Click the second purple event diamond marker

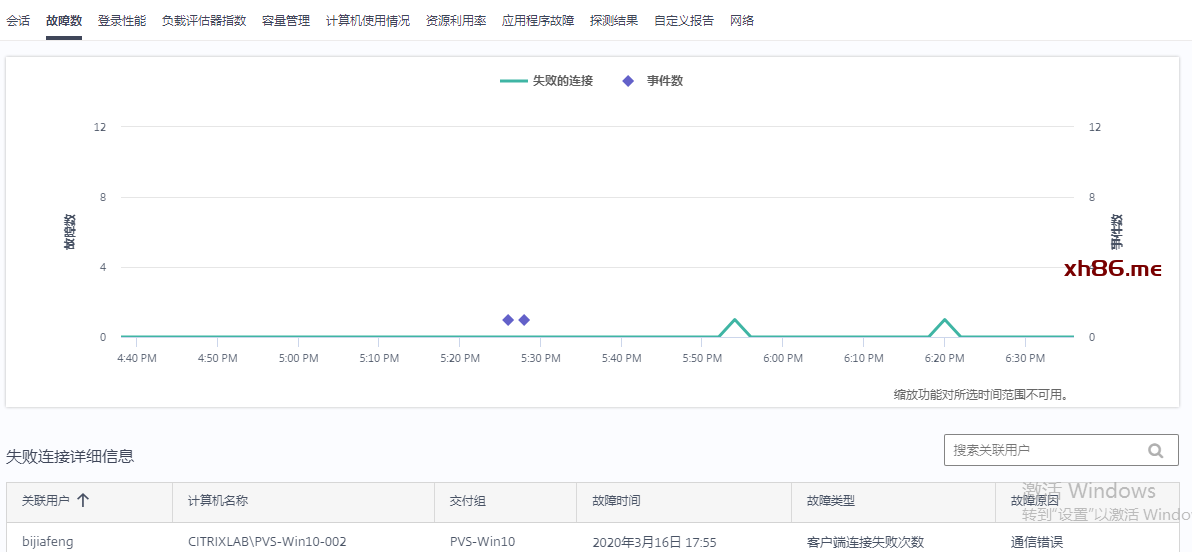tap(524, 320)
